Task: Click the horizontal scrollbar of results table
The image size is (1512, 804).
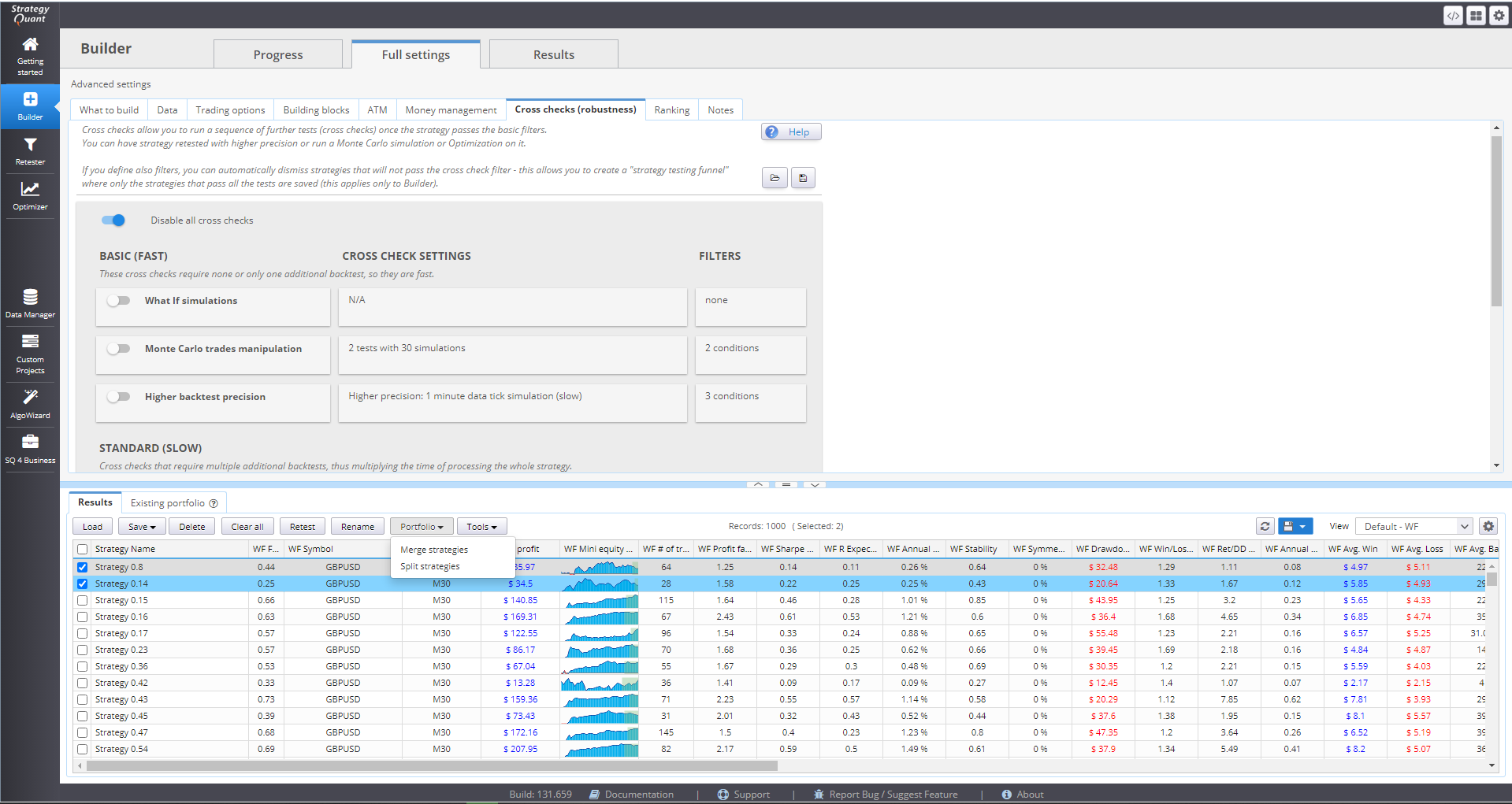Action: click(x=432, y=765)
